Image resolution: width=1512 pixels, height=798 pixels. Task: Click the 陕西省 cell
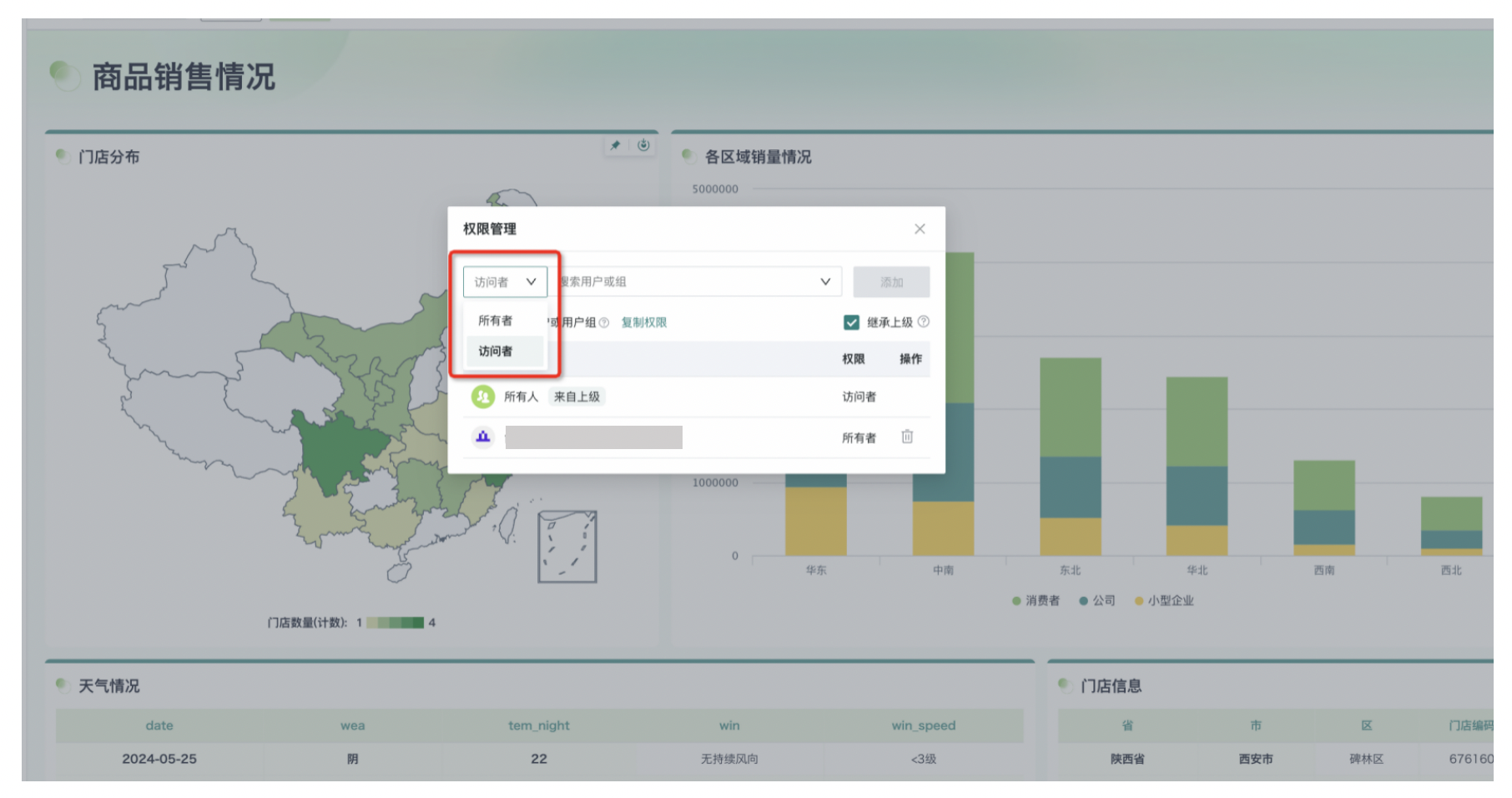point(1127,759)
